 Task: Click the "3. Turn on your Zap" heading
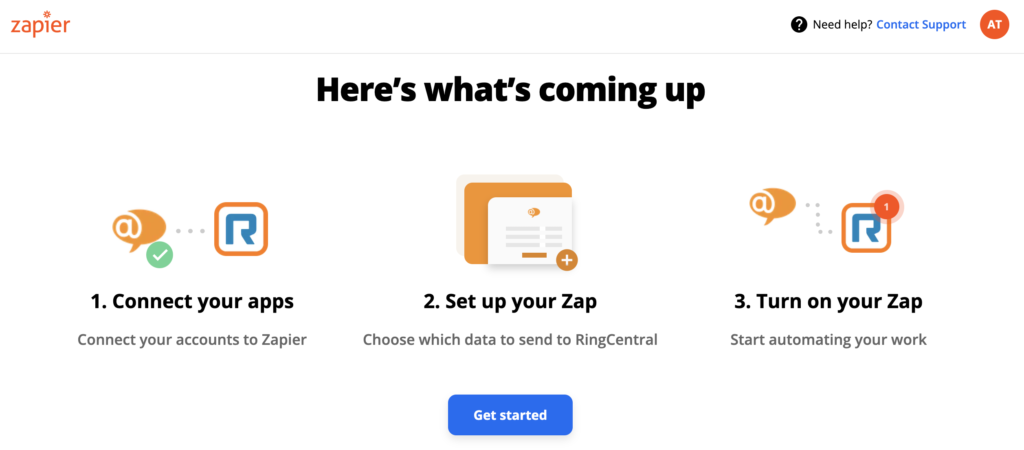coord(828,301)
